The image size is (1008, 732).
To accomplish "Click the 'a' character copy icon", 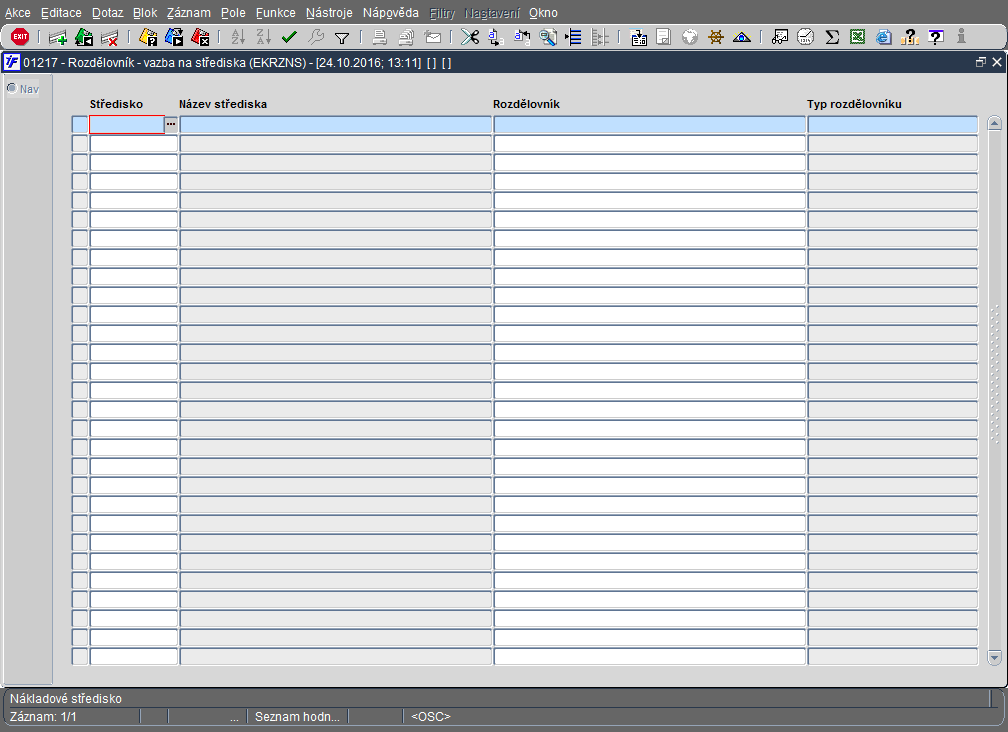I will point(496,38).
